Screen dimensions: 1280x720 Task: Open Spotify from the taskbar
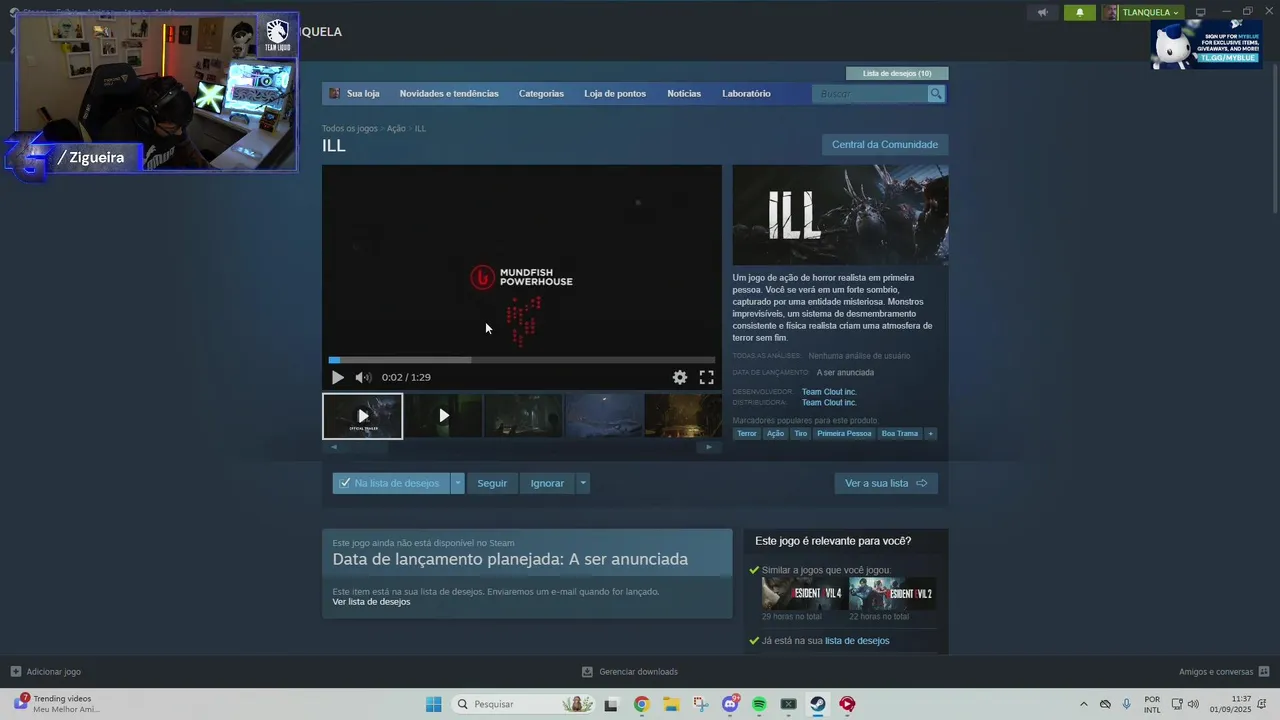point(759,704)
